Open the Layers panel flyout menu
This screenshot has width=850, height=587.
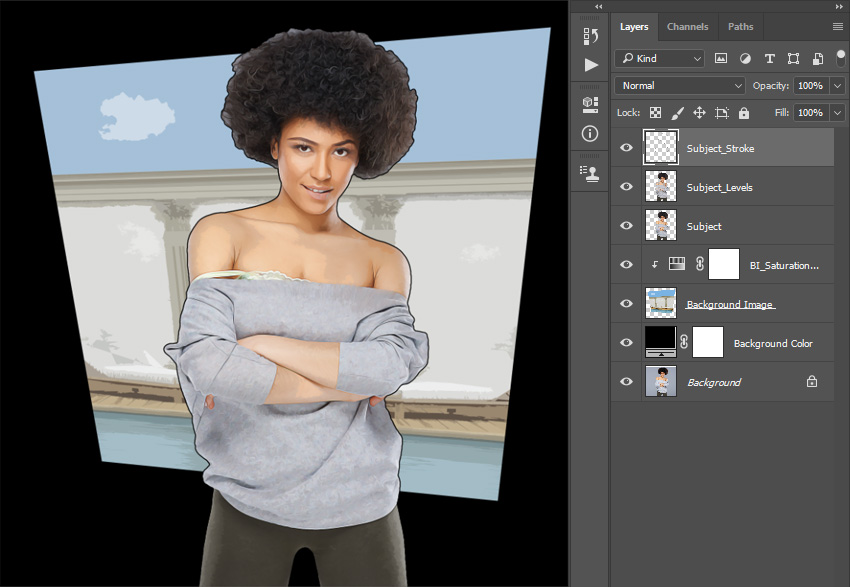[837, 27]
